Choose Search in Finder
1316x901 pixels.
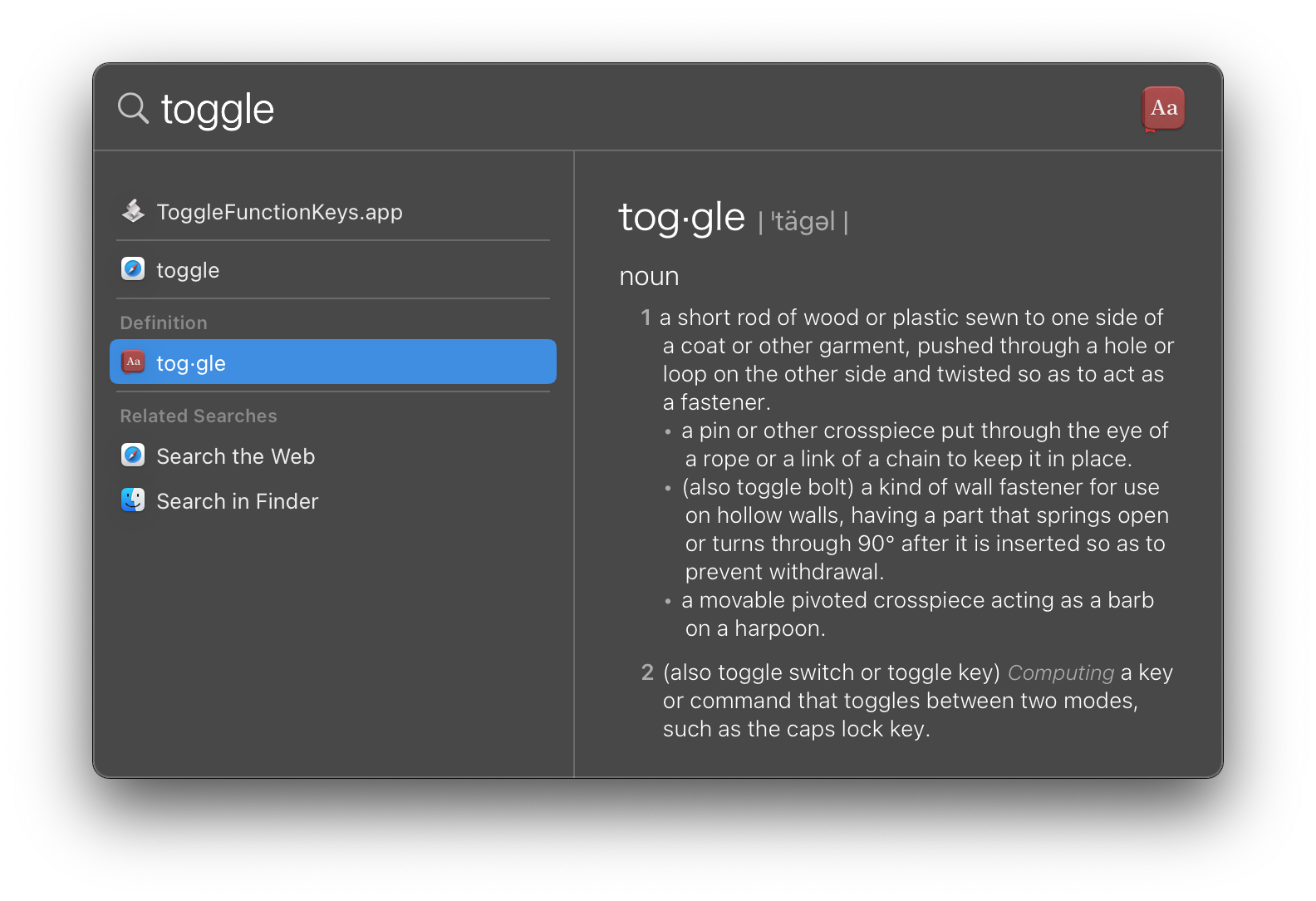coord(238,501)
